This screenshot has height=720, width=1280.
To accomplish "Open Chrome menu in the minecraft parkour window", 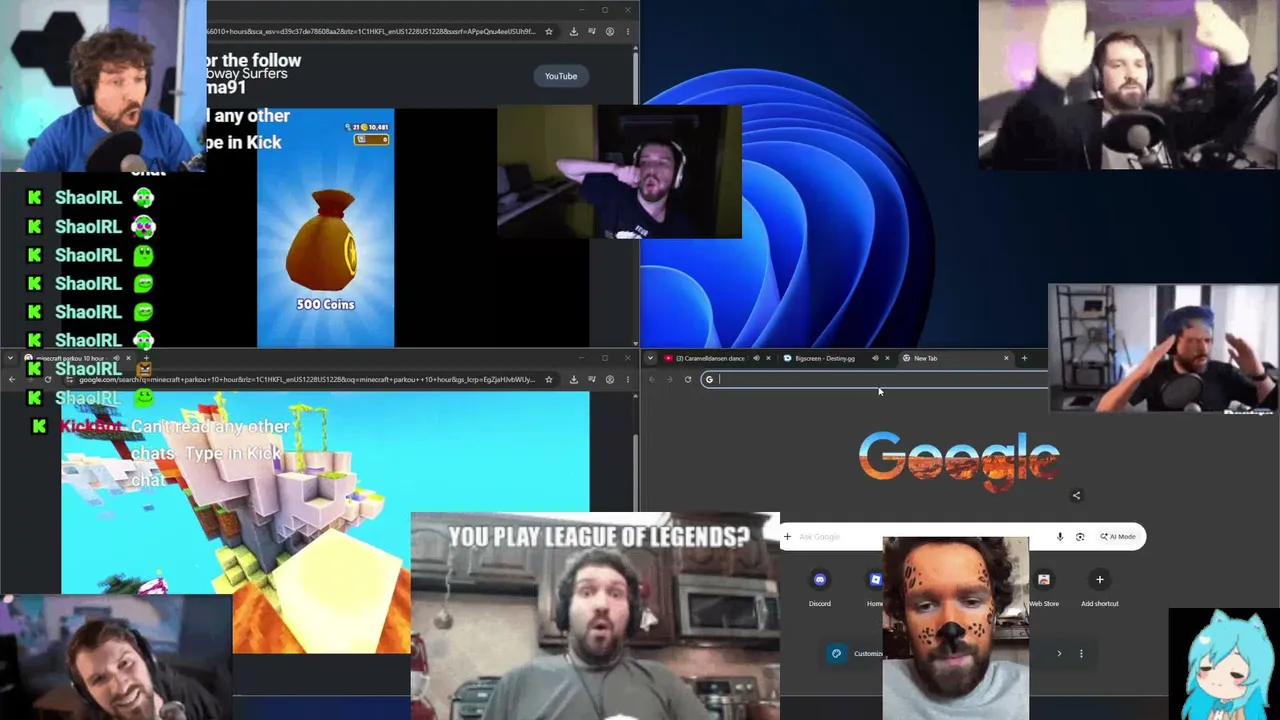I will pos(628,379).
